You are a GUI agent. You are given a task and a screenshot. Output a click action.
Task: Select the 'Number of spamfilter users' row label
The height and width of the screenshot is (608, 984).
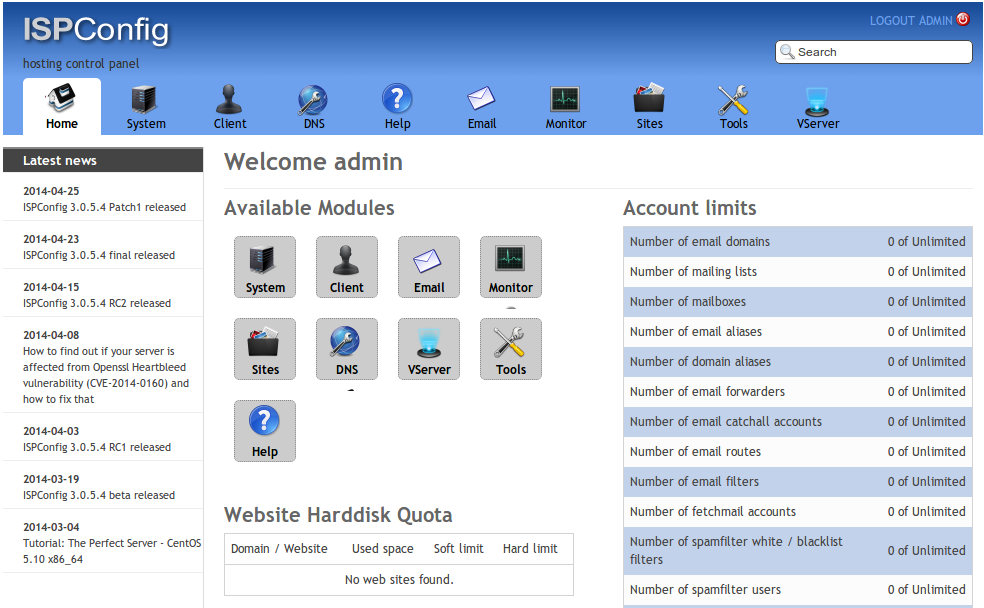705,590
